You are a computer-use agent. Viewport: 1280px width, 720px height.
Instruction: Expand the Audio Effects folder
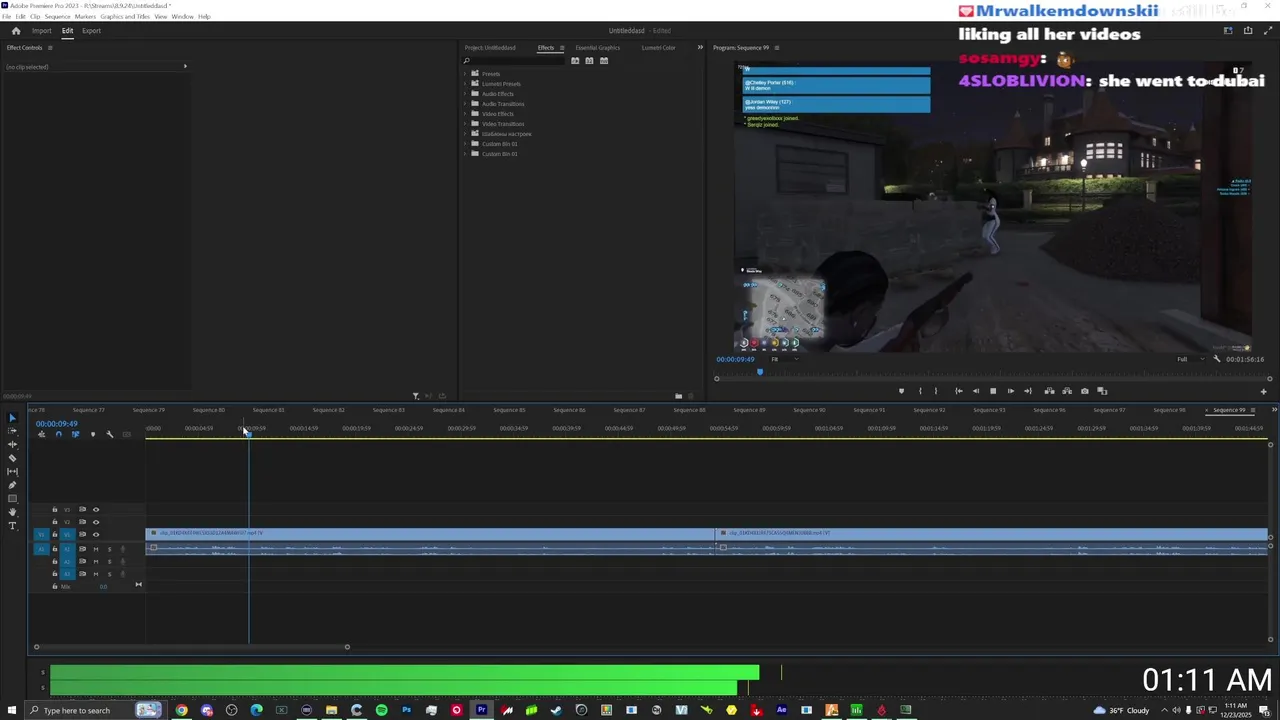(x=466, y=94)
